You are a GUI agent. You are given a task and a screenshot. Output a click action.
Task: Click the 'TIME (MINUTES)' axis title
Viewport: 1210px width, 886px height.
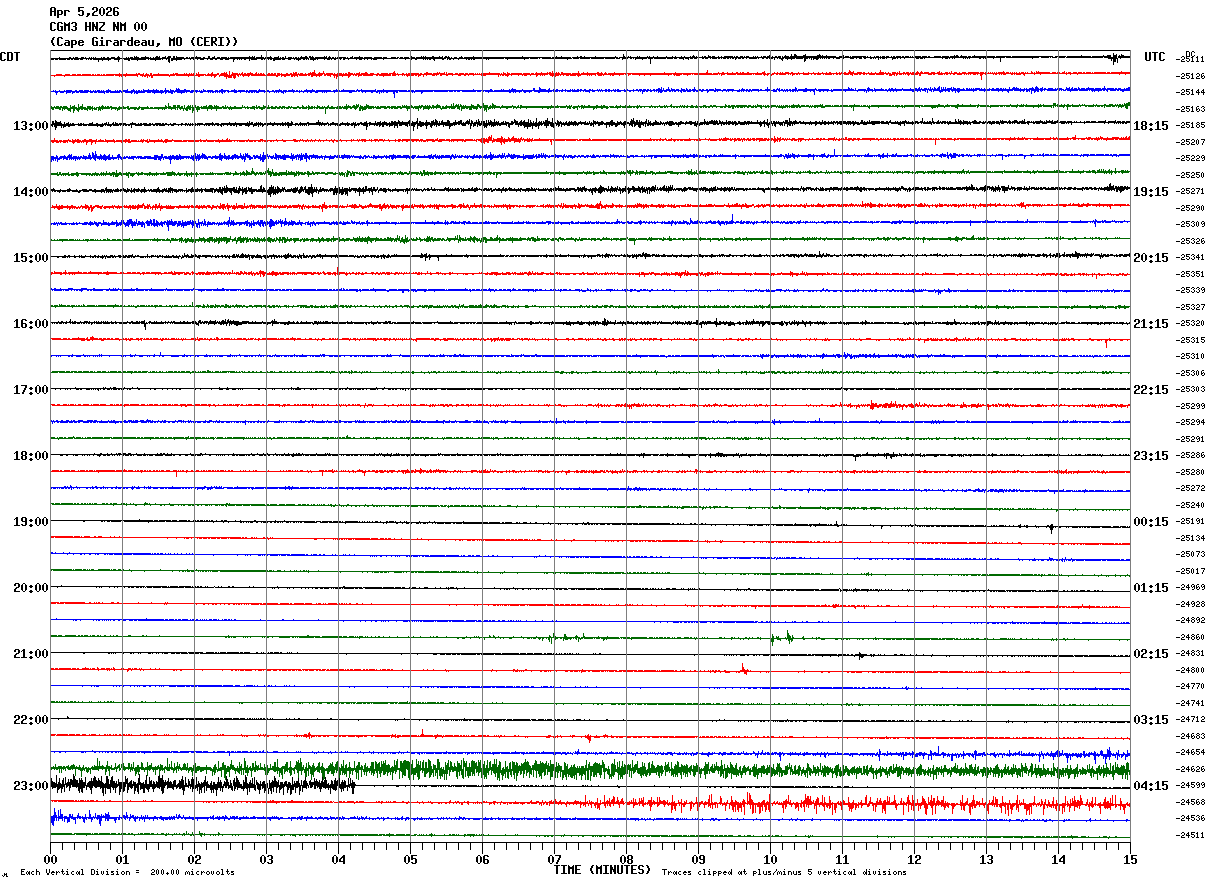pos(602,870)
